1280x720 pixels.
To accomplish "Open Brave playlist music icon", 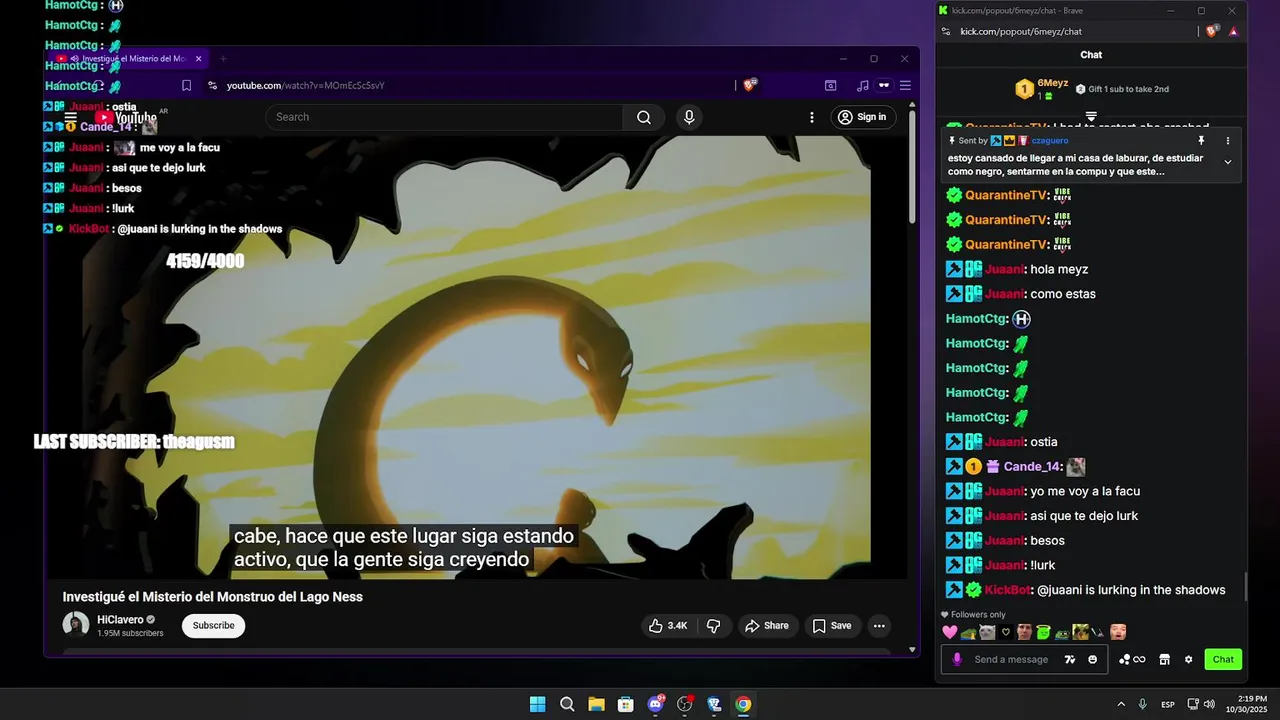I will click(862, 85).
